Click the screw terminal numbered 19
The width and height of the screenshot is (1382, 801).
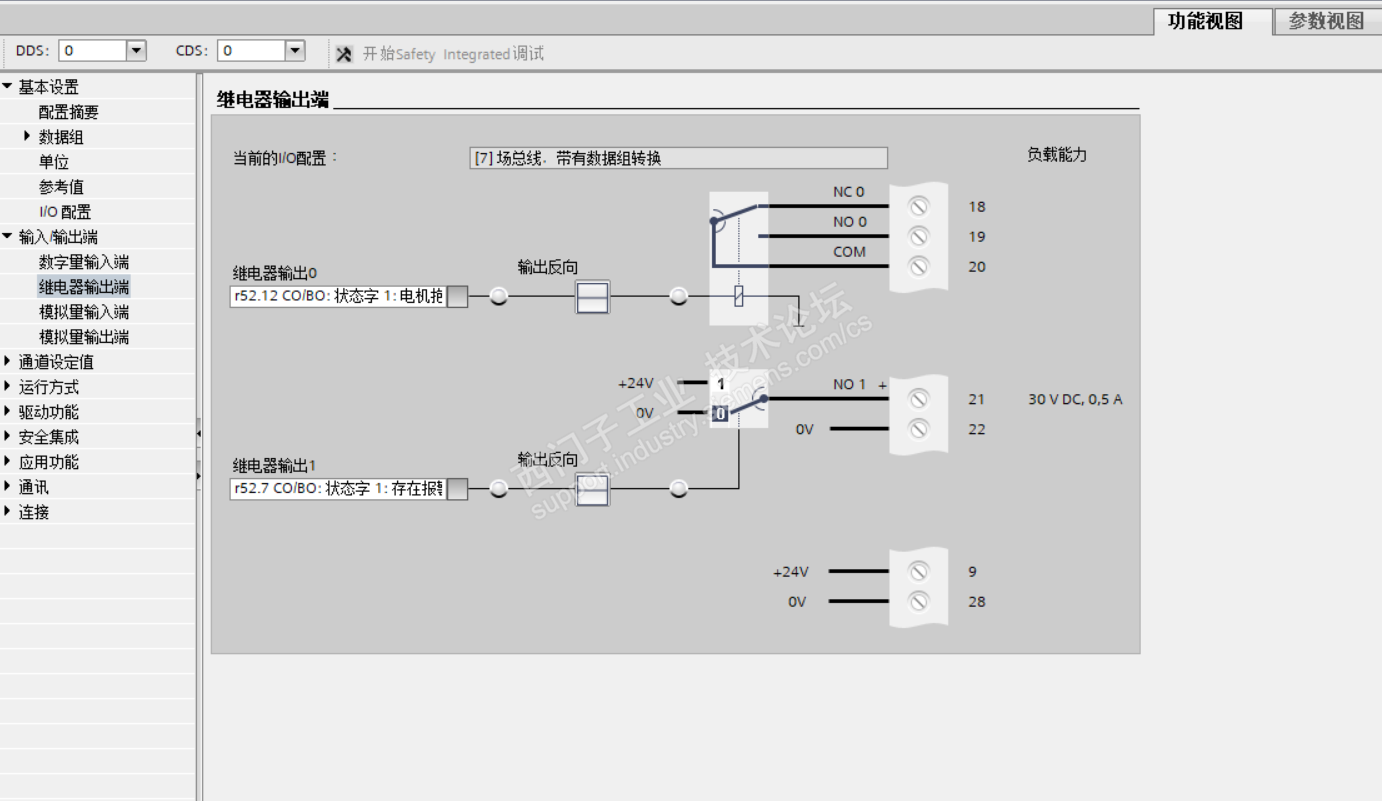tap(918, 237)
